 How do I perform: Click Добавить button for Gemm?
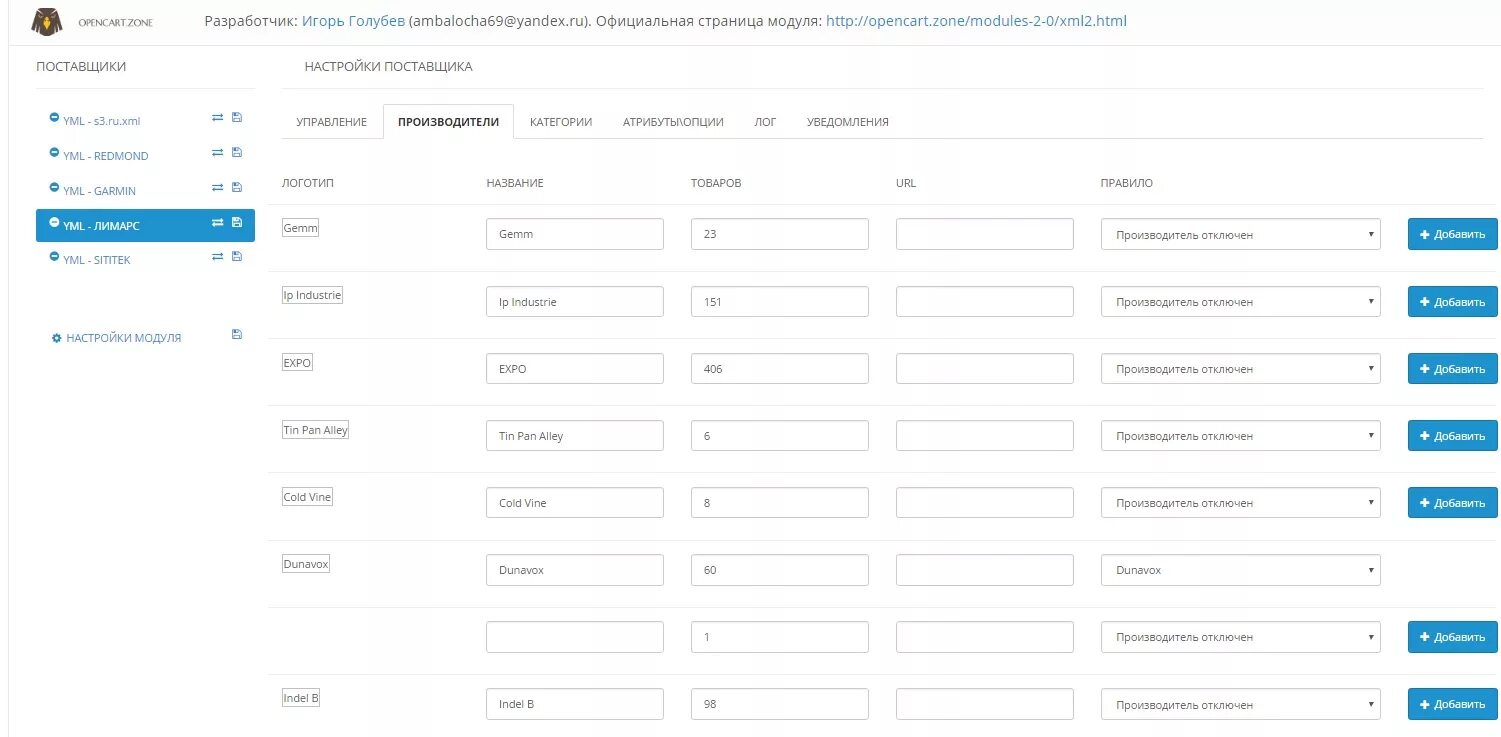pyautogui.click(x=1452, y=234)
